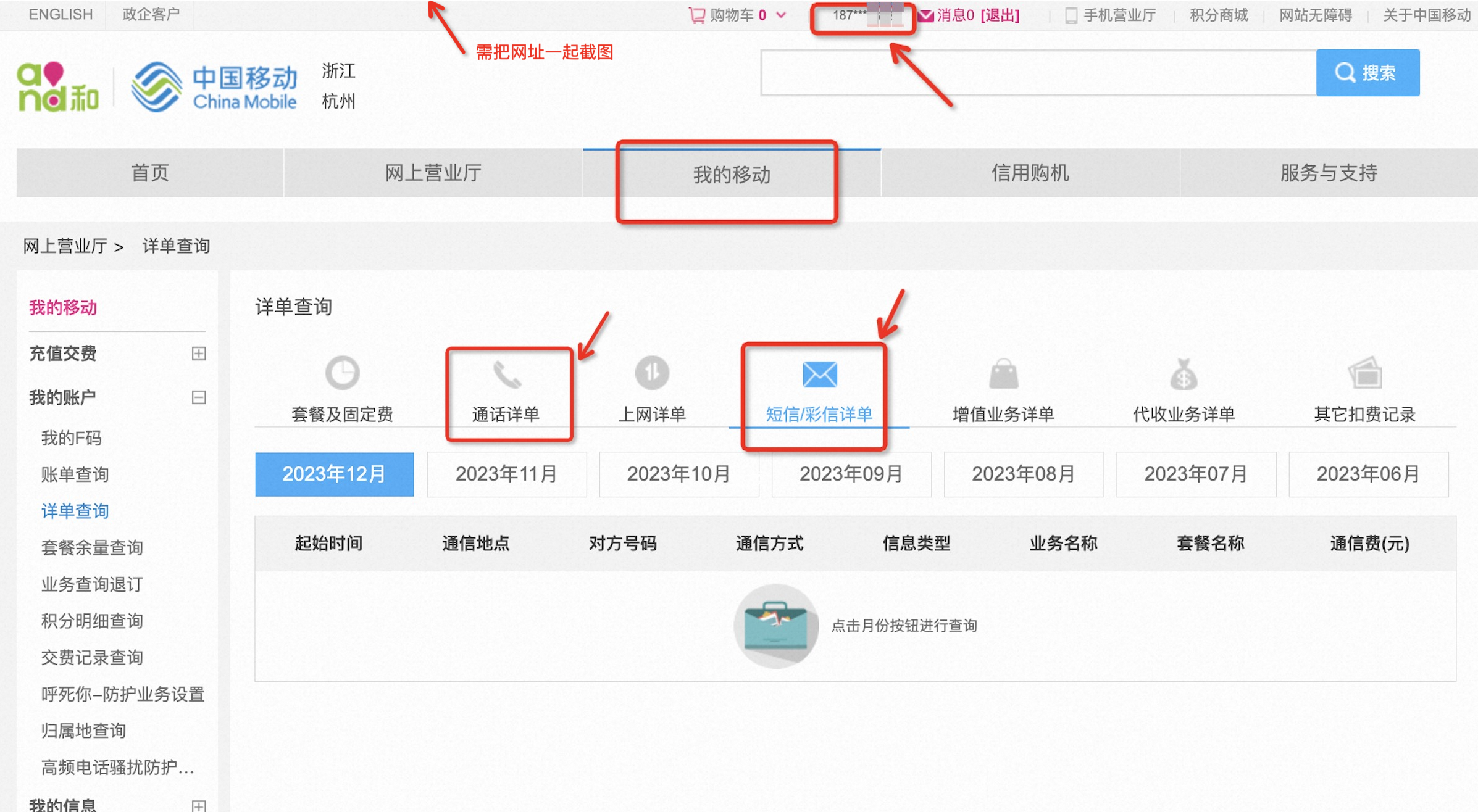Screen dimensions: 1478x812
Task: Expand the 充值交费 sidebar section
Action: click(x=198, y=354)
